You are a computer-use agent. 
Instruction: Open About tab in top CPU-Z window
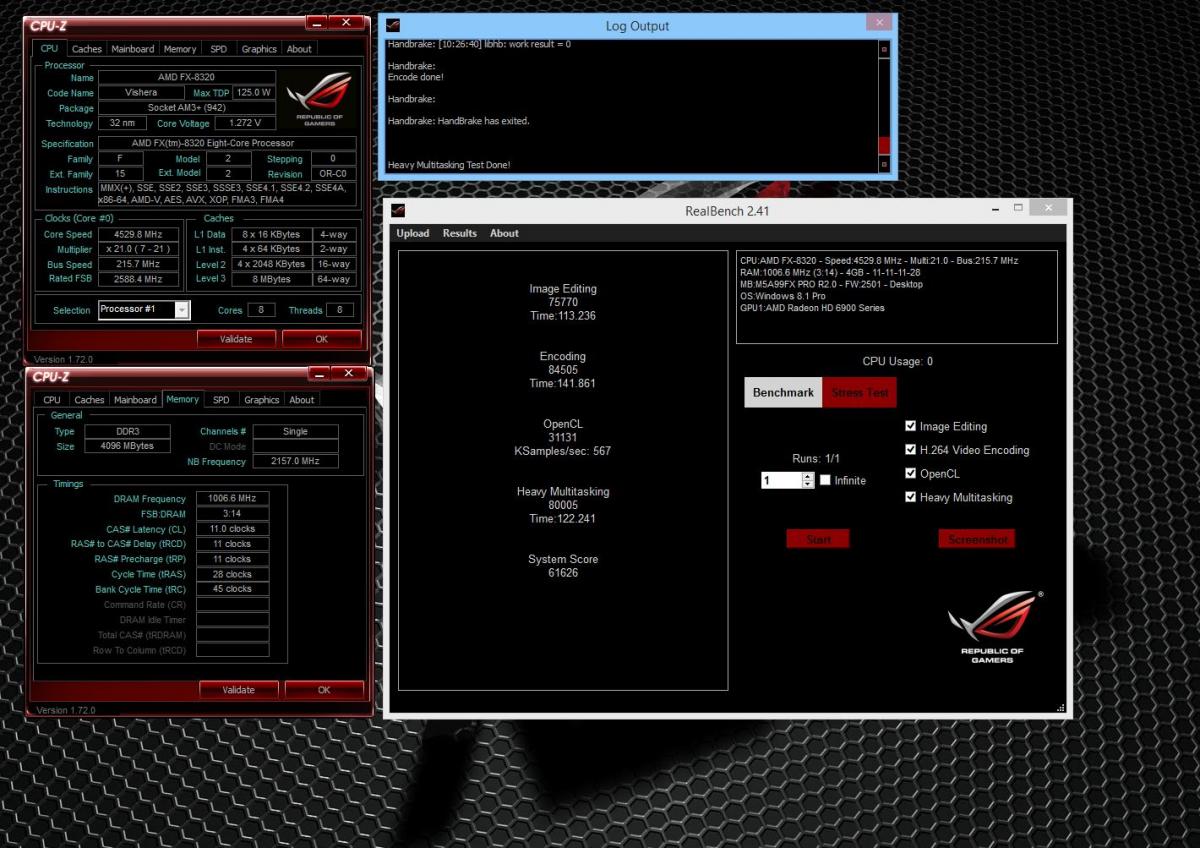click(299, 49)
